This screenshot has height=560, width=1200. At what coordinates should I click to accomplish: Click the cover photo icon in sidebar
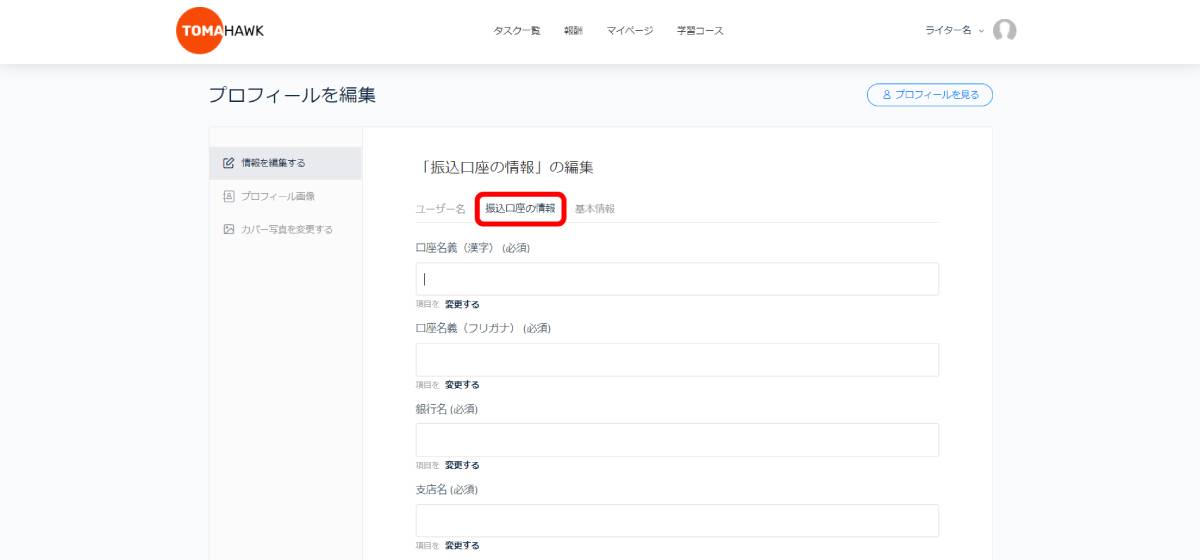pos(229,229)
